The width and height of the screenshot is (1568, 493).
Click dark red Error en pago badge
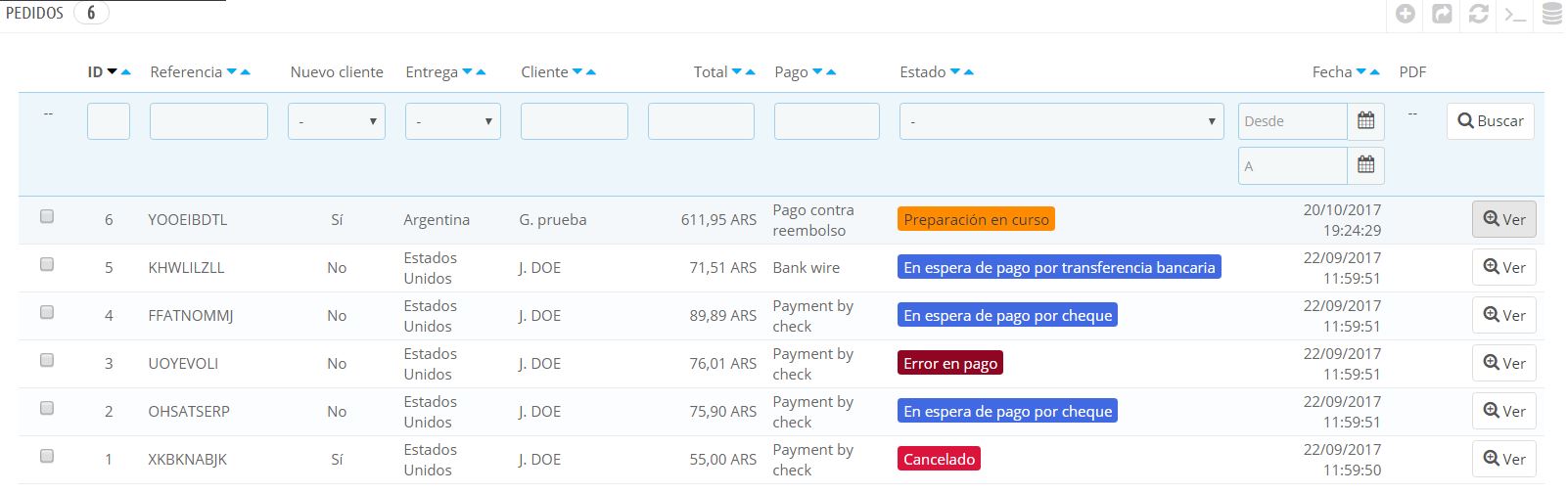[950, 363]
